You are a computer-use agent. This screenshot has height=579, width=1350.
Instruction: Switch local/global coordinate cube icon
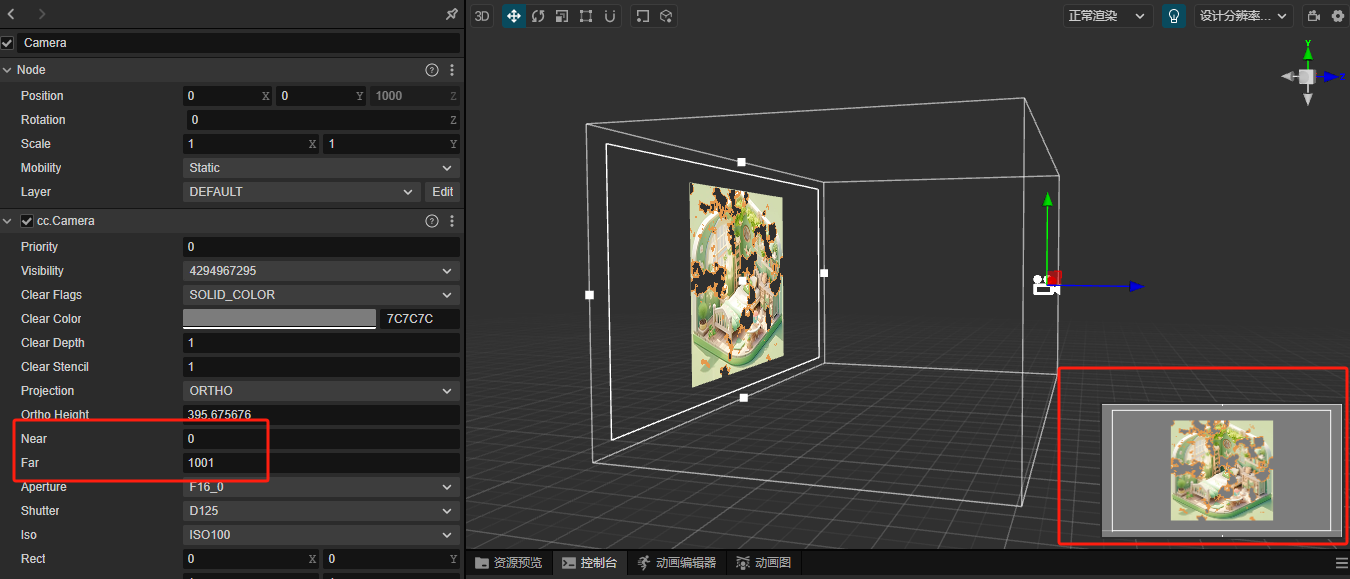click(x=667, y=16)
